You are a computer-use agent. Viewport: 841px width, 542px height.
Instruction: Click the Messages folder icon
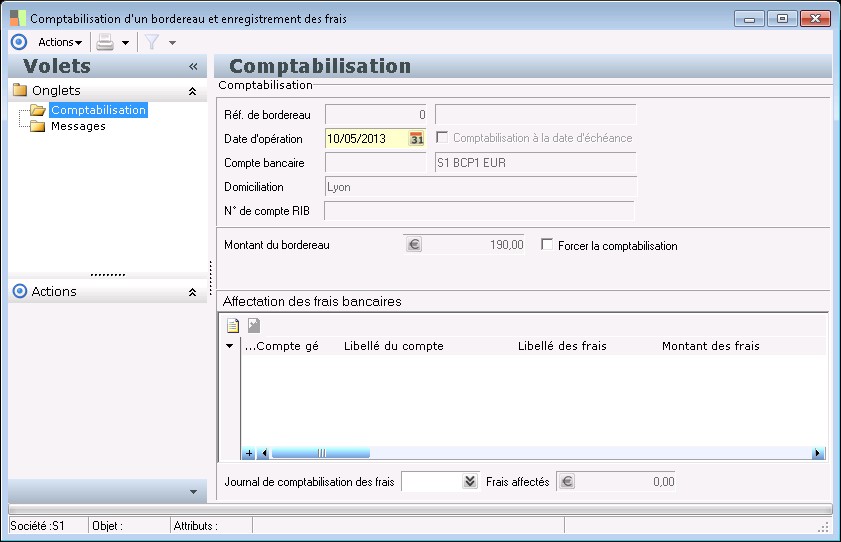(x=38, y=127)
